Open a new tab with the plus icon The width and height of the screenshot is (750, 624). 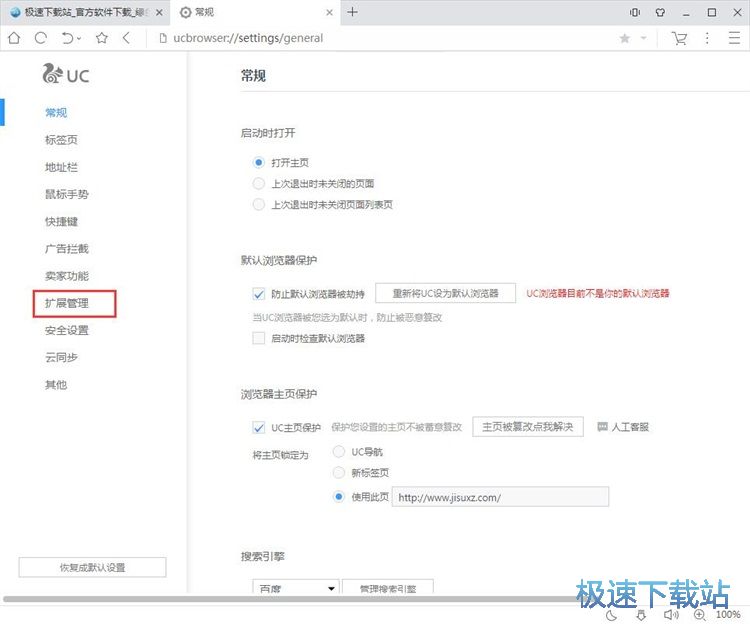point(353,12)
